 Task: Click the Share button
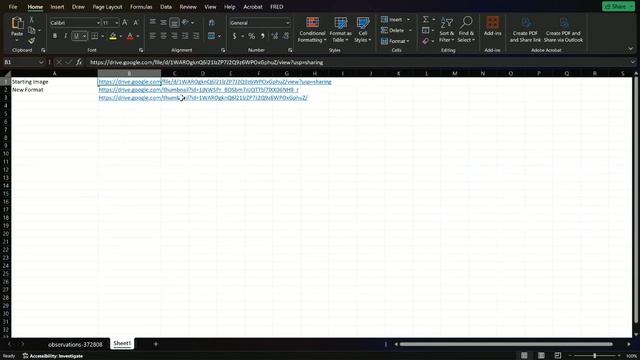tap(618, 7)
